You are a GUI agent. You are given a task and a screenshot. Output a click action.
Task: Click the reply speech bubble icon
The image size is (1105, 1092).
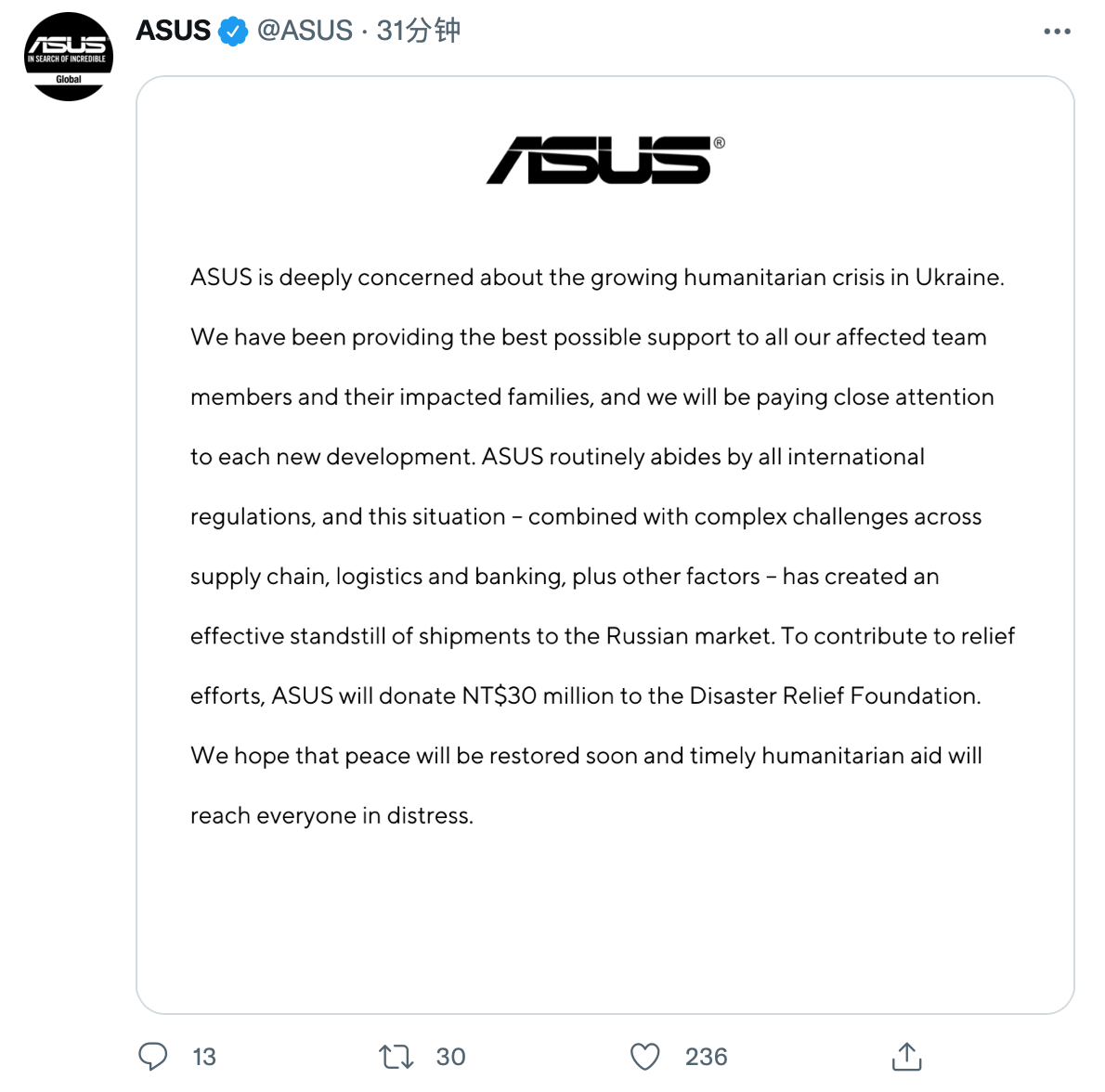(x=152, y=1056)
